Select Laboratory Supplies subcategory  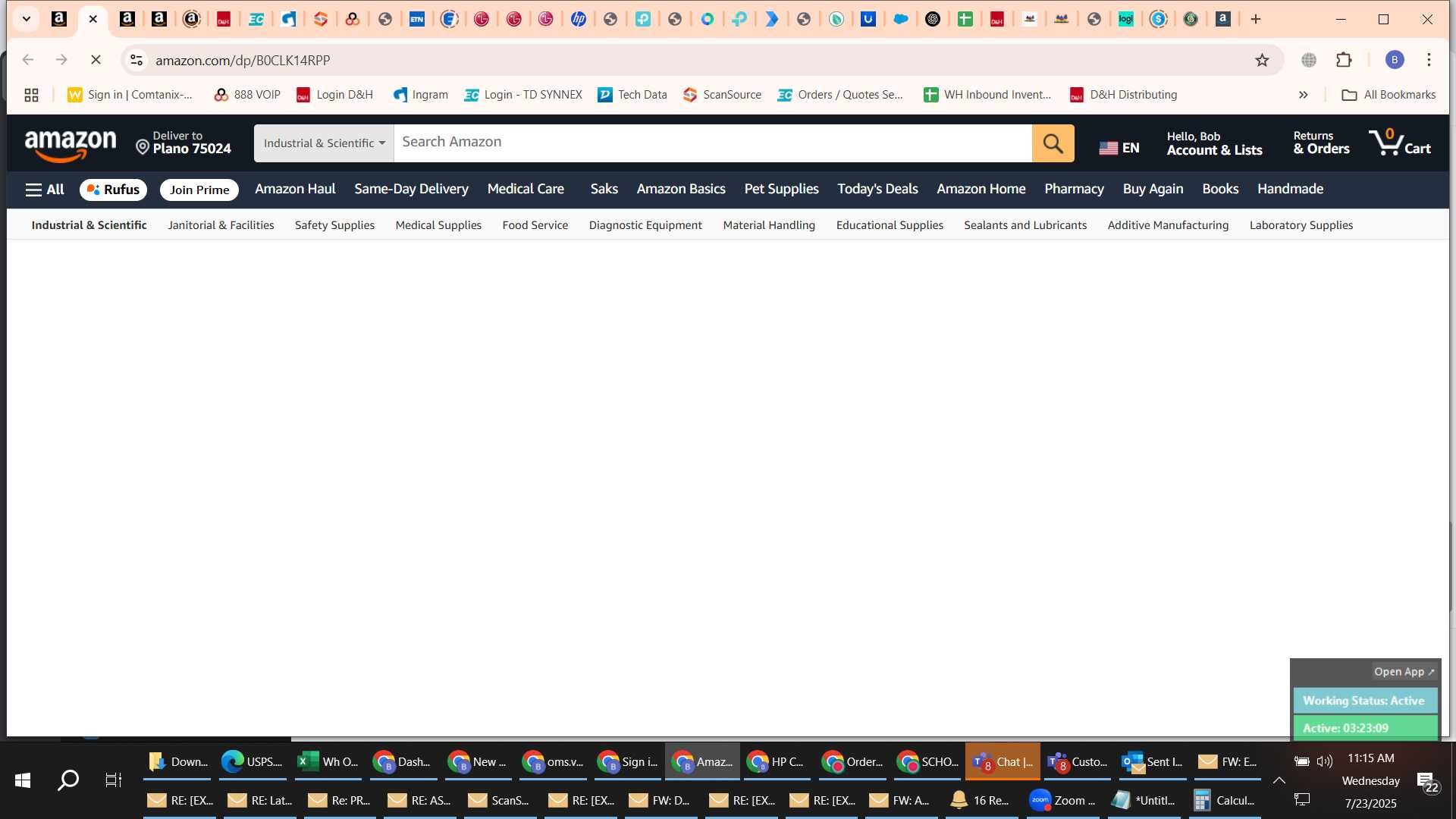[x=1301, y=225]
